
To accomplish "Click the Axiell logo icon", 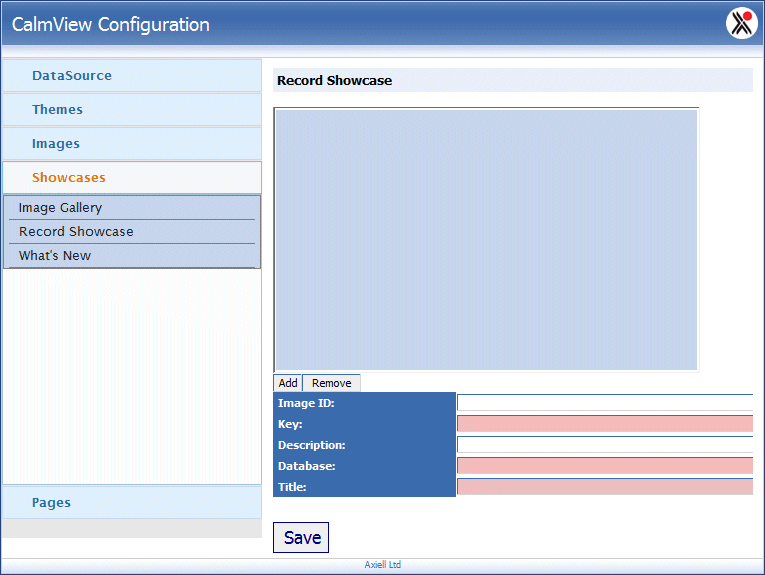I will click(741, 23).
